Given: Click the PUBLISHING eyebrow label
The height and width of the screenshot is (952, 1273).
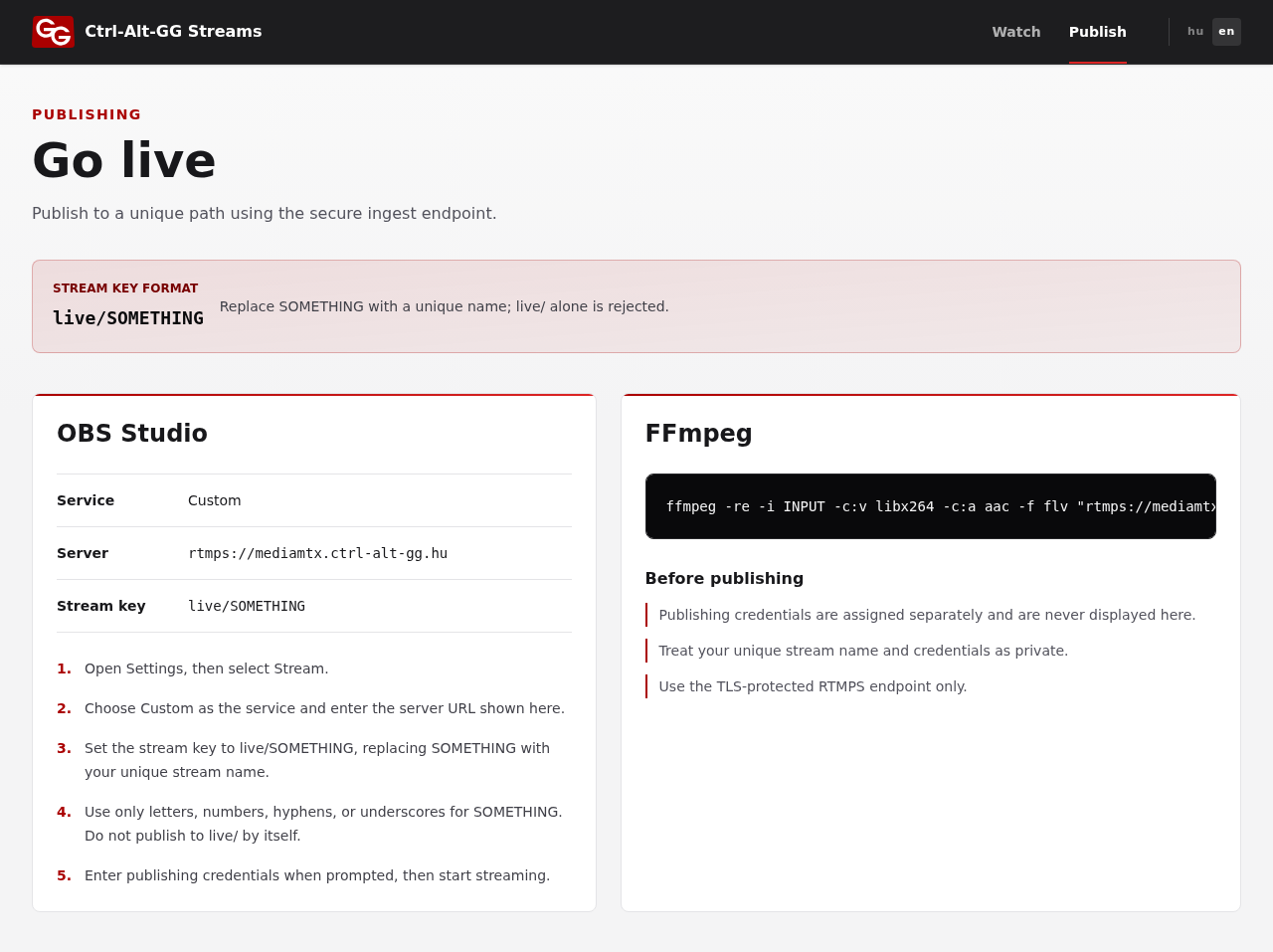Looking at the screenshot, I should coord(87,114).
